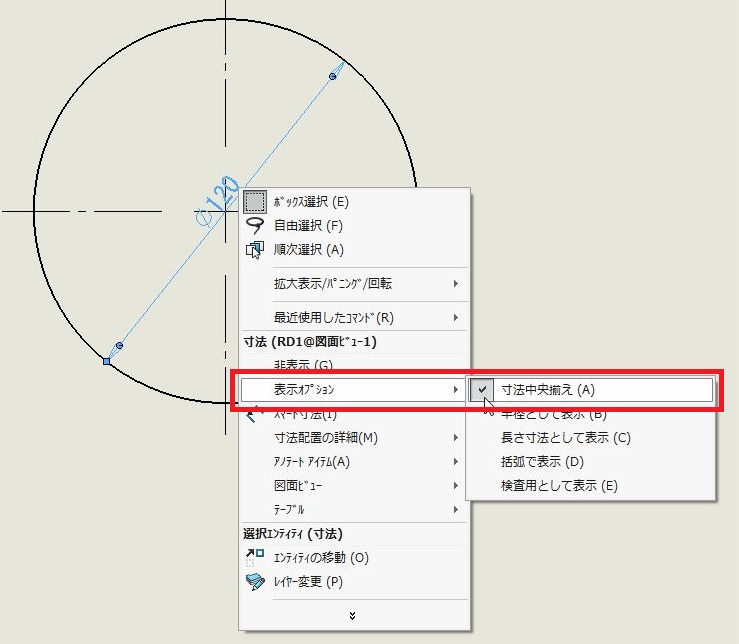Expand the 拡大表示/パニング/回転 submenu

[x=333, y=284]
